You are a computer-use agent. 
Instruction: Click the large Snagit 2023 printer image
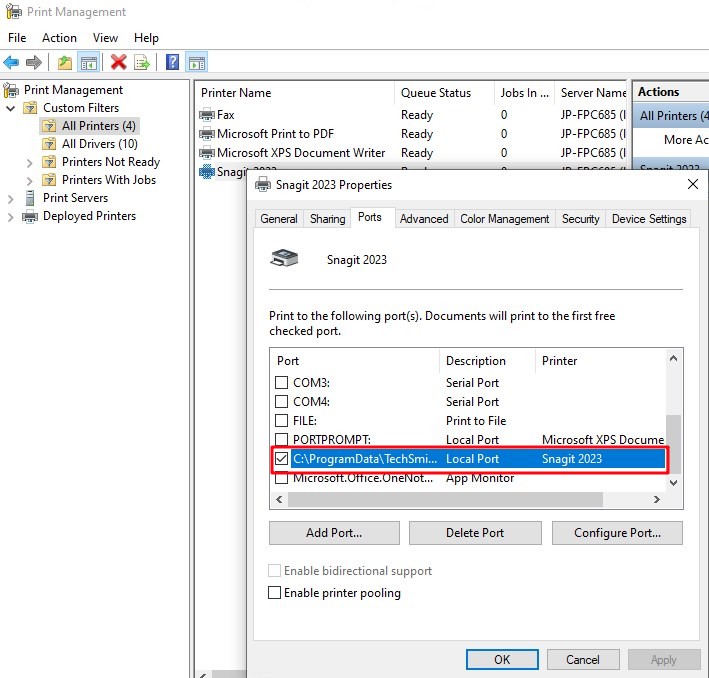pyautogui.click(x=284, y=259)
